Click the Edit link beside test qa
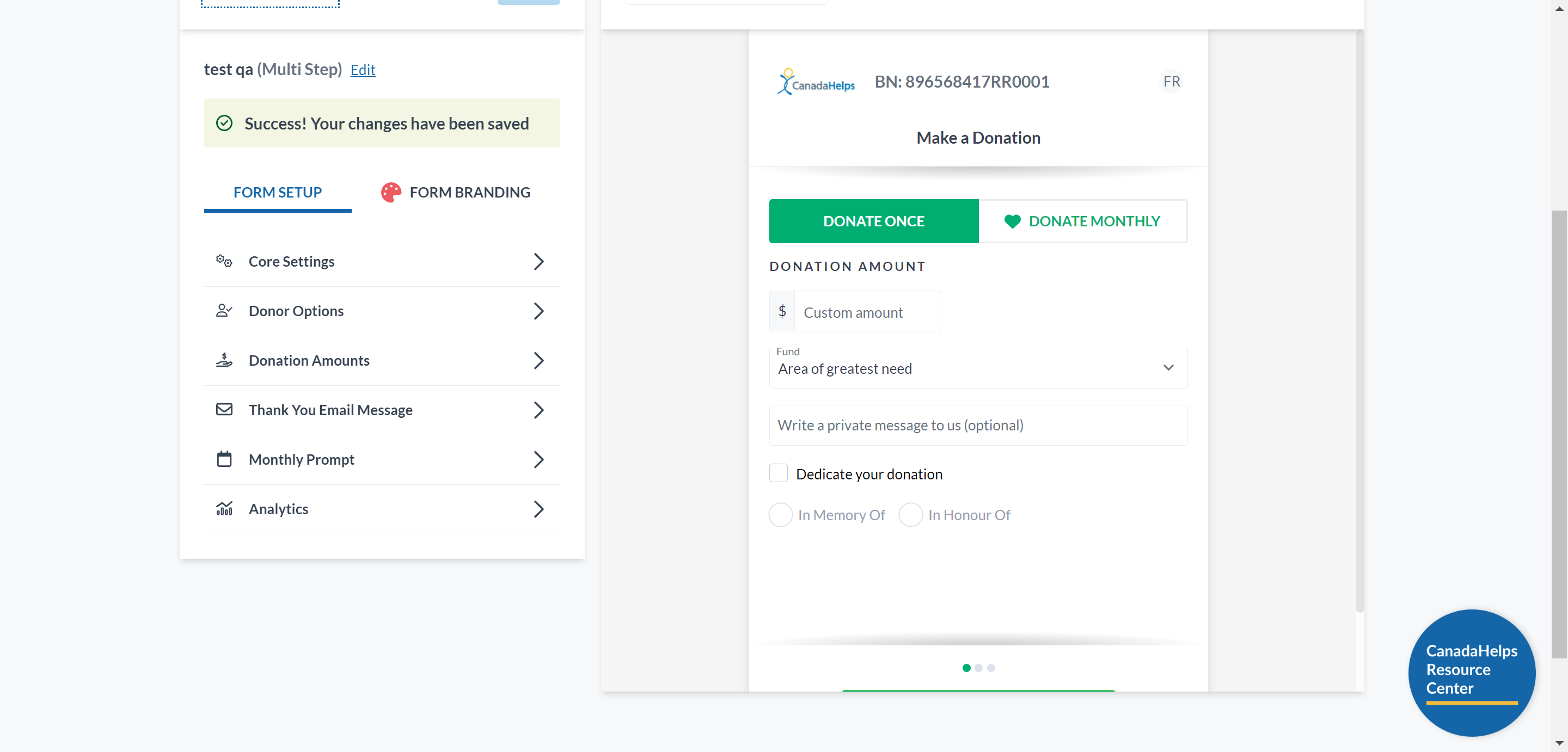This screenshot has height=752, width=1568. pos(363,70)
